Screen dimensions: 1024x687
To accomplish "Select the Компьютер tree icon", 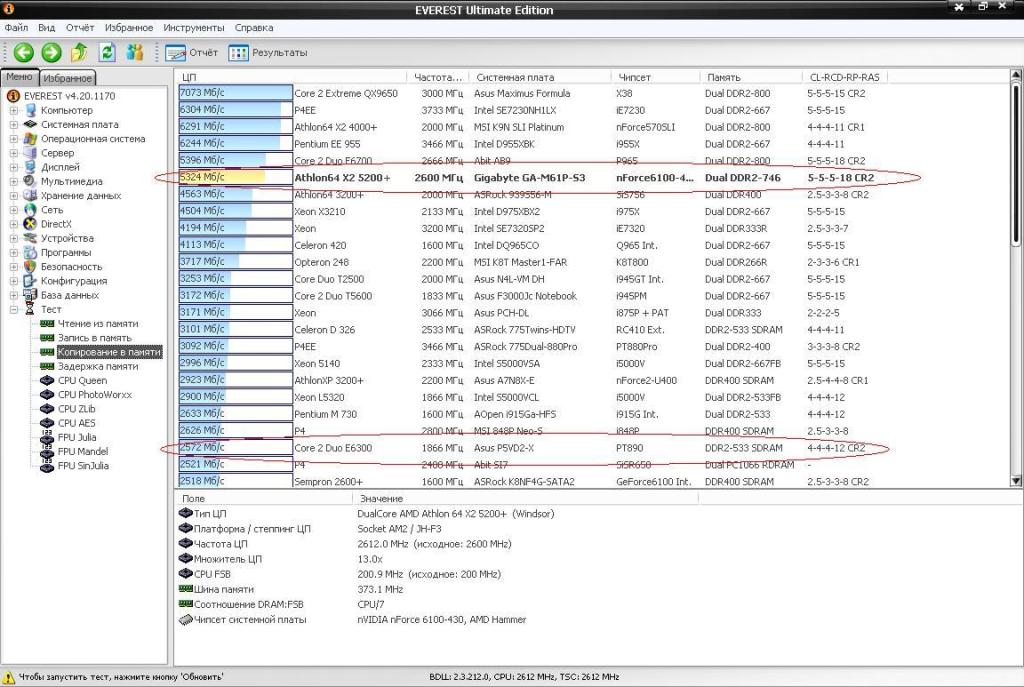I will click(31, 110).
